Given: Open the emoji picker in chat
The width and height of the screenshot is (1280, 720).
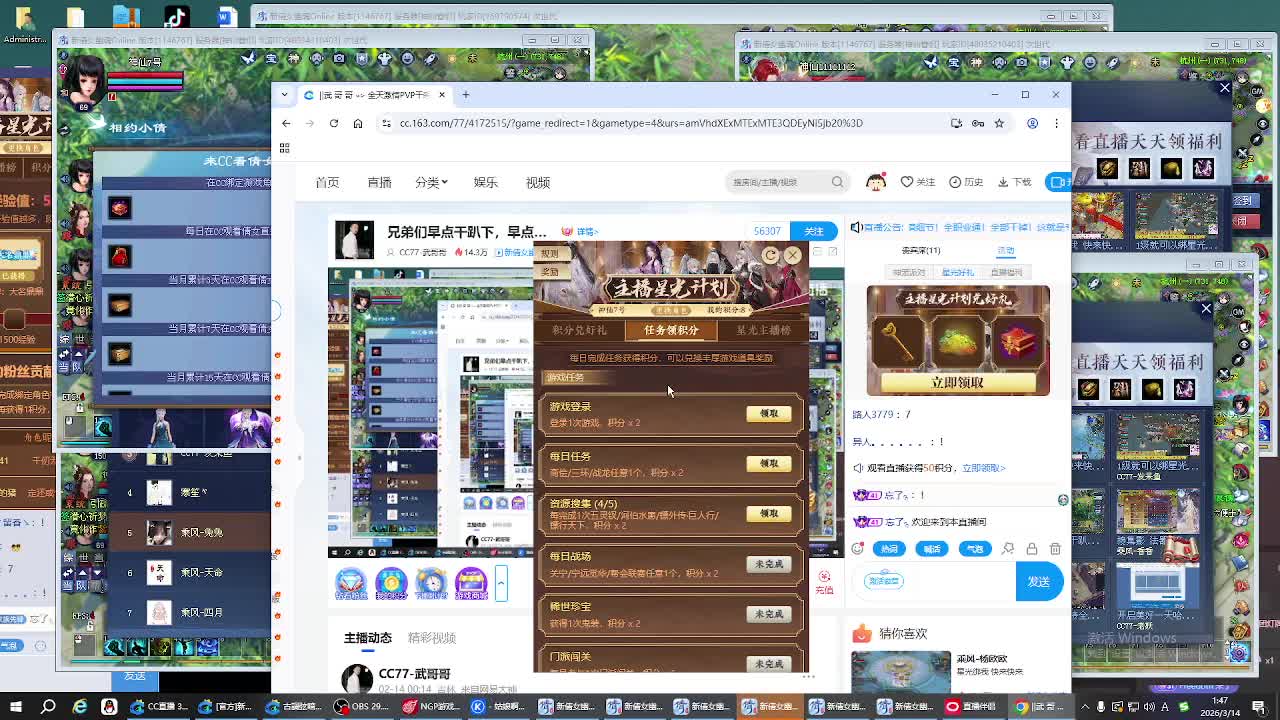Looking at the screenshot, I should click(858, 548).
